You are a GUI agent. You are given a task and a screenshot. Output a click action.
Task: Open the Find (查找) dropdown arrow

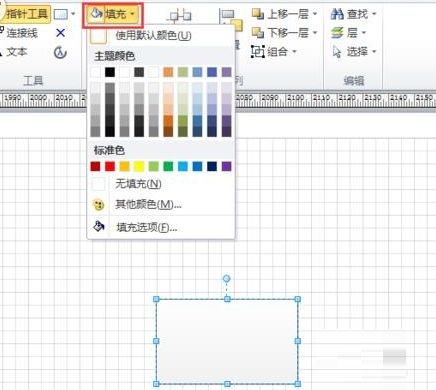click(374, 14)
